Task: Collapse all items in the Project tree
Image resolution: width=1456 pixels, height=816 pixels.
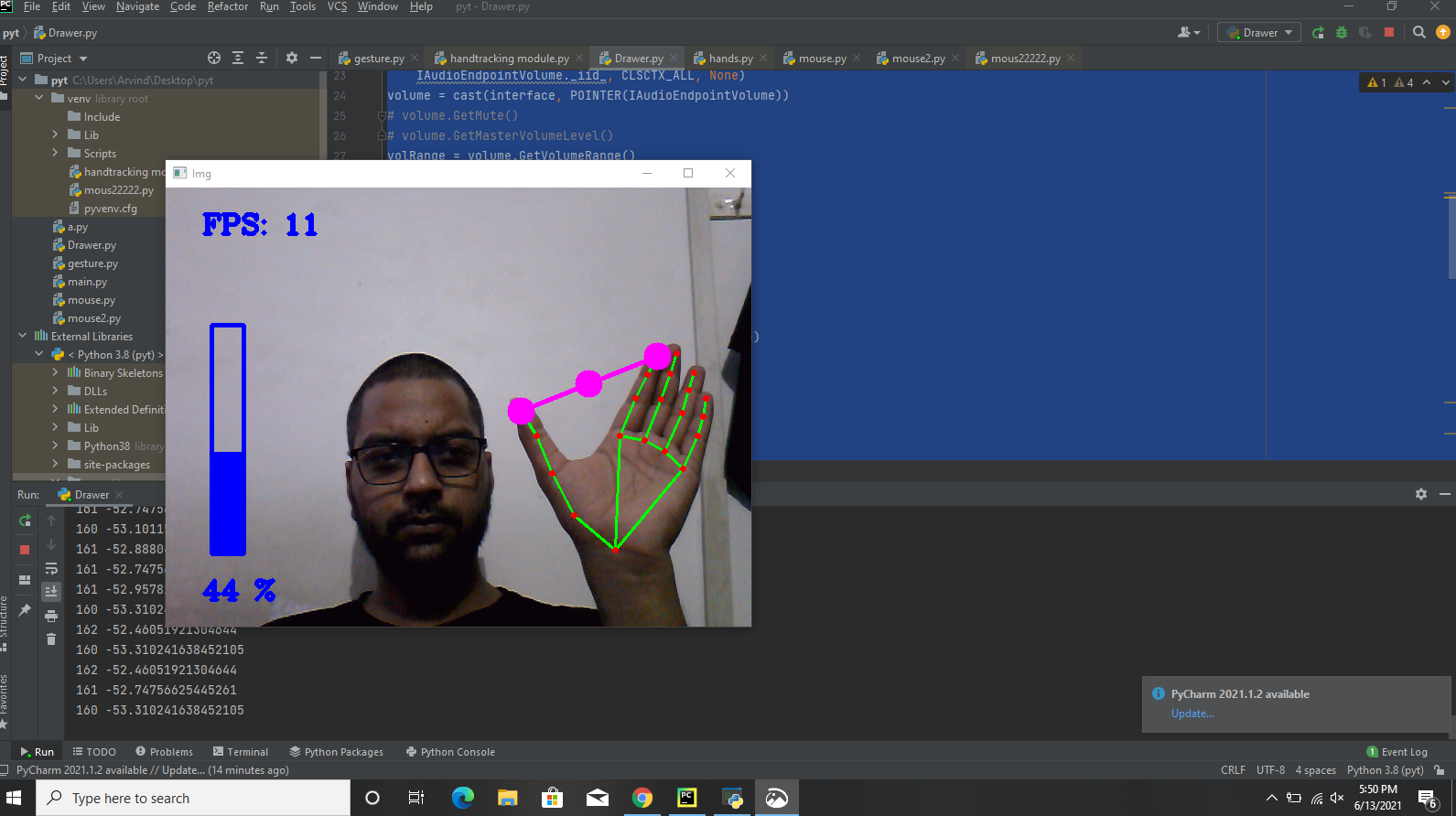Action: tap(262, 58)
